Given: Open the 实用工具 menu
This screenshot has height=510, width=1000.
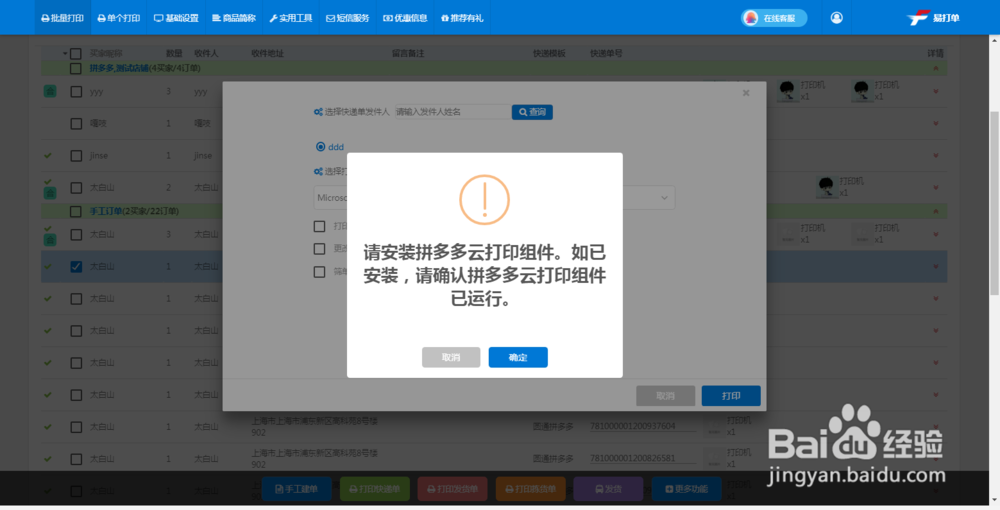Looking at the screenshot, I should coord(291,18).
